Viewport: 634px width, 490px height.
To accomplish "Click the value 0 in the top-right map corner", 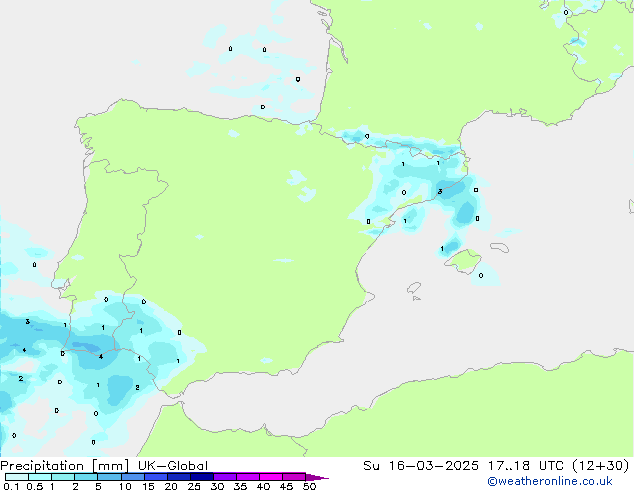I will (x=566, y=13).
